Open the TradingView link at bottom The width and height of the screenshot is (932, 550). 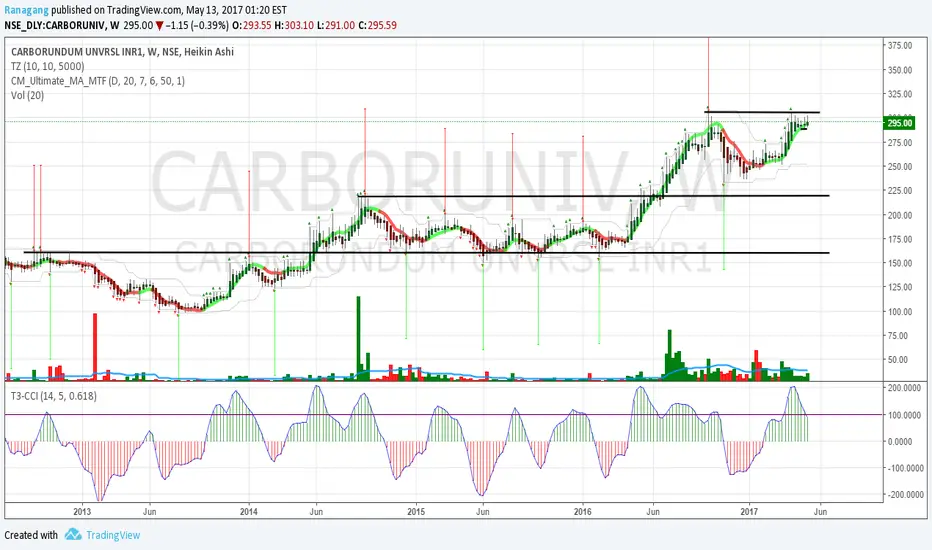click(113, 535)
